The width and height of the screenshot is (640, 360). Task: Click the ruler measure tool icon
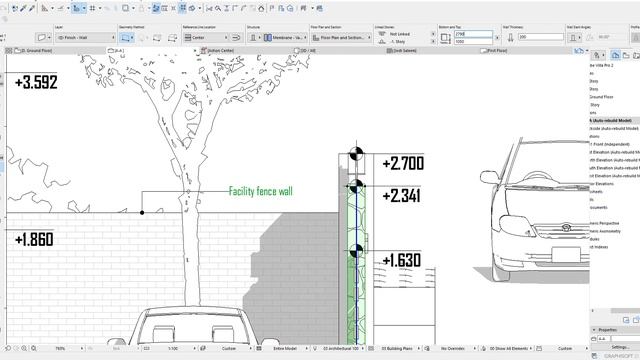click(44, 8)
